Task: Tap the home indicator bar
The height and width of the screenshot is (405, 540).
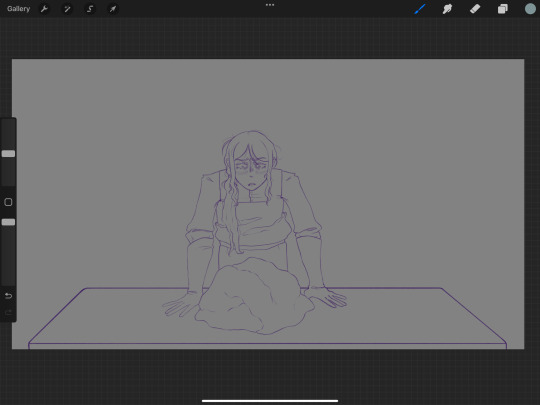Action: pyautogui.click(x=270, y=401)
